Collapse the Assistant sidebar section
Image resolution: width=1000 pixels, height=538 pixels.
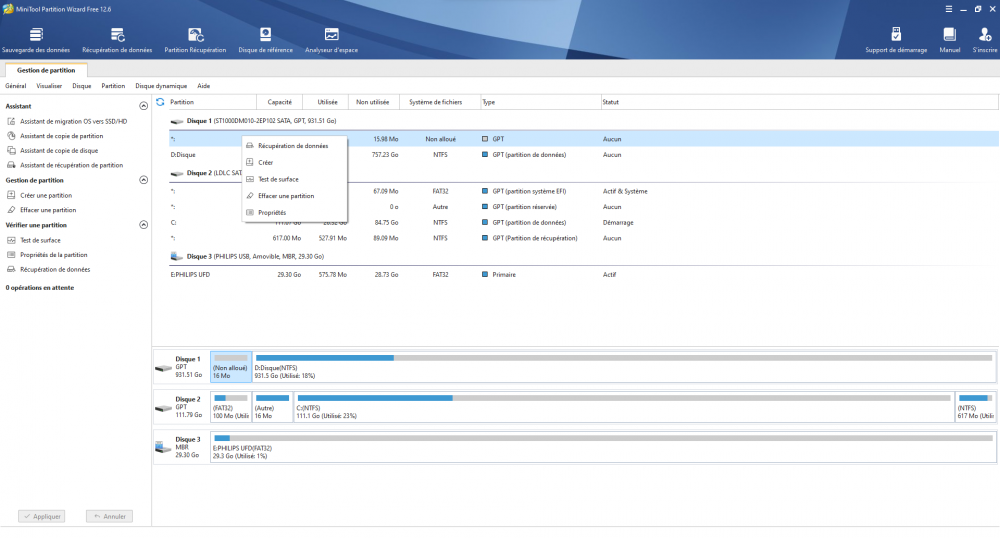point(143,105)
